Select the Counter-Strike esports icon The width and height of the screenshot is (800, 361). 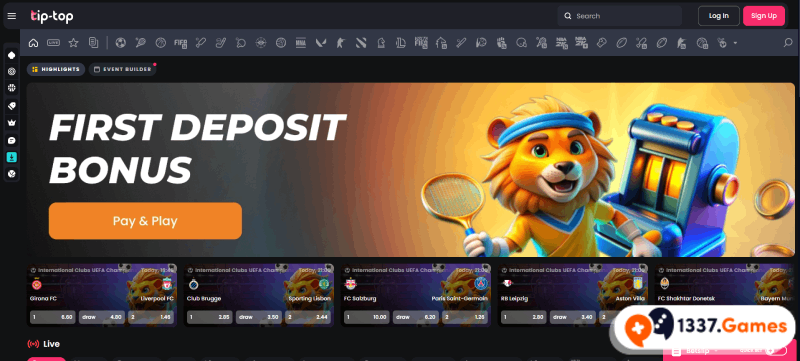click(341, 43)
